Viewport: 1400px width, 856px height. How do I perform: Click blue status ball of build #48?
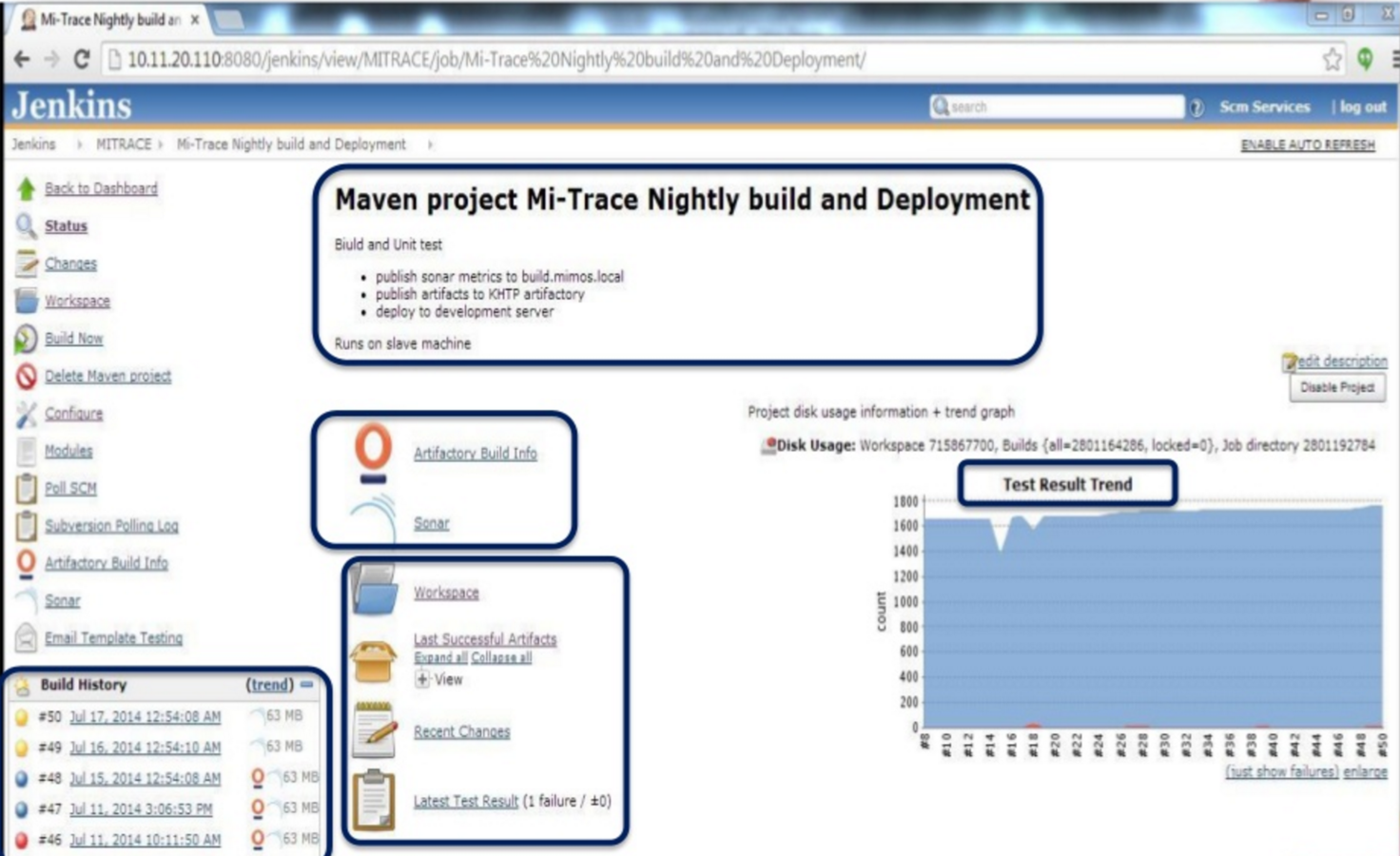click(x=22, y=778)
